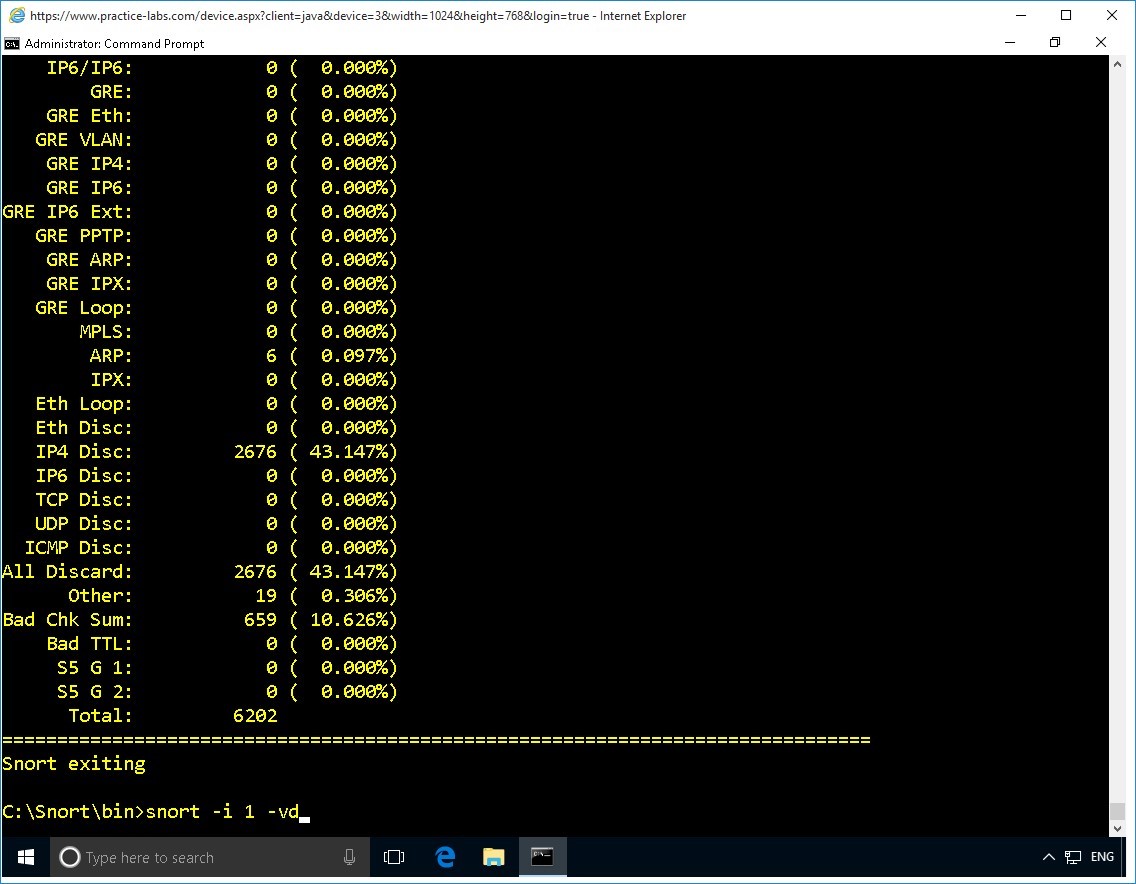Close the Administrator Command Prompt window
1136x884 pixels.
tap(1101, 43)
